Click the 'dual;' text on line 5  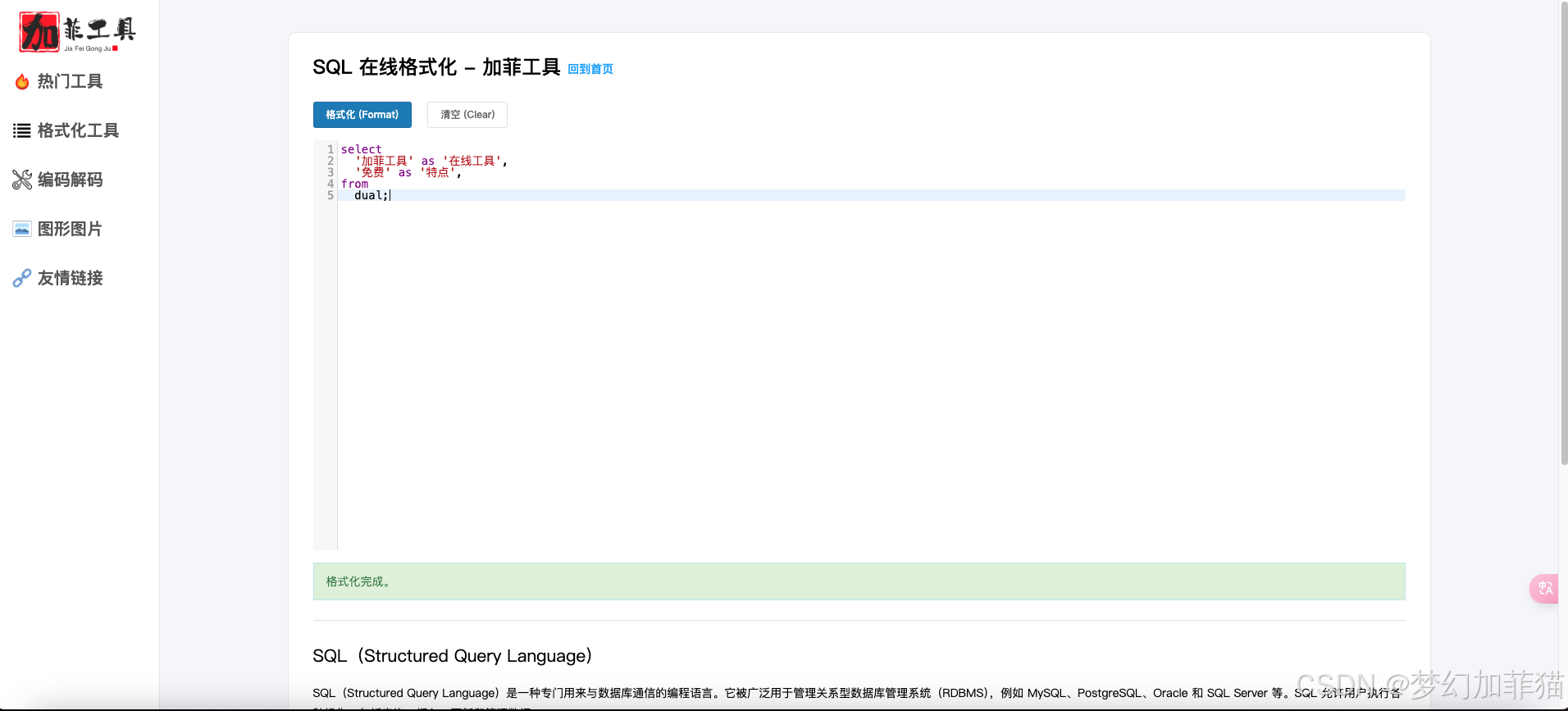(371, 195)
